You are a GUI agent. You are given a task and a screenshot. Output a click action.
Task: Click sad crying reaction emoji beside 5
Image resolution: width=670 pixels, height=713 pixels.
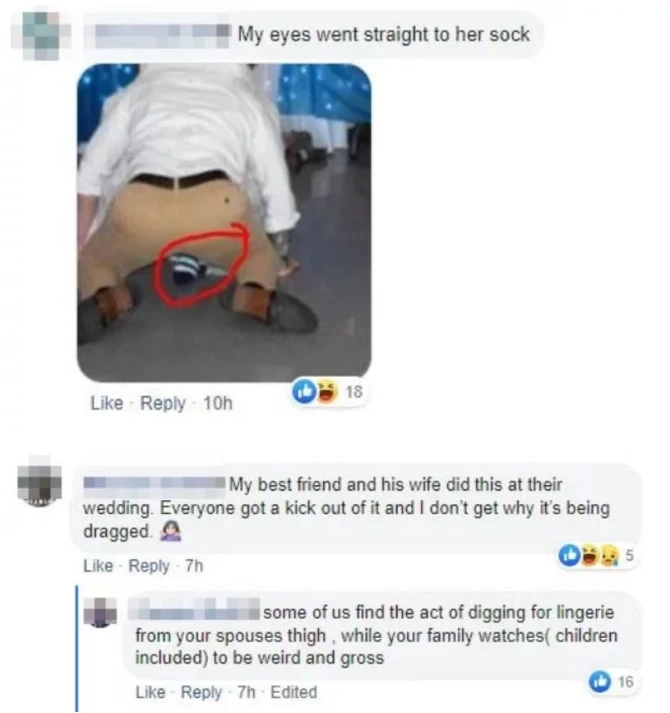pyautogui.click(x=610, y=556)
